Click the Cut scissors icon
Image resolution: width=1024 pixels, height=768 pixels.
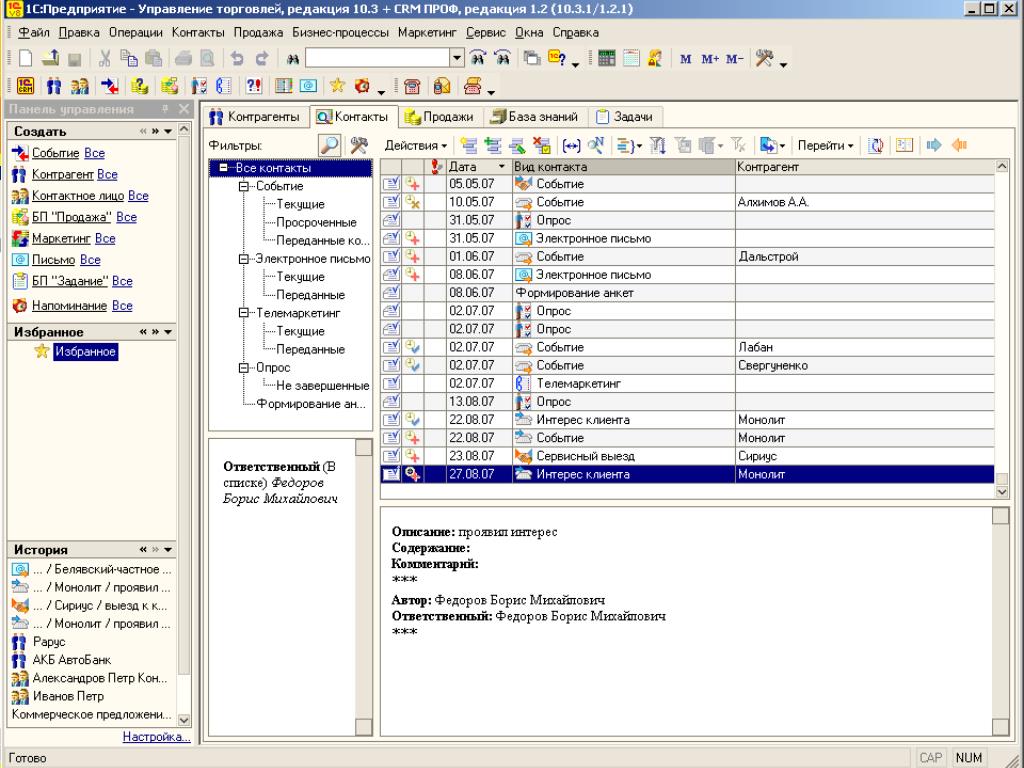tap(104, 59)
